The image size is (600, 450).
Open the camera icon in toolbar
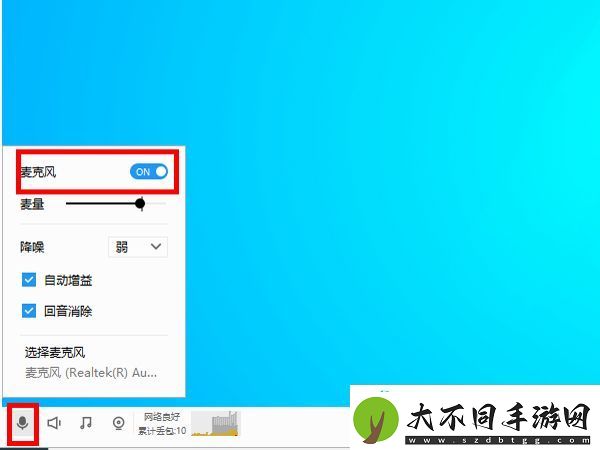119,423
